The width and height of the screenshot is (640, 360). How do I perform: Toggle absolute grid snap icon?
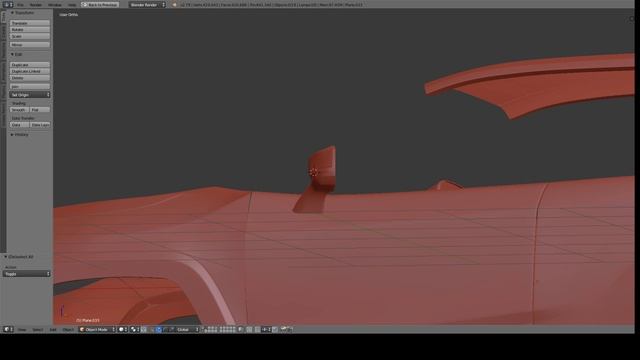[x=275, y=329]
